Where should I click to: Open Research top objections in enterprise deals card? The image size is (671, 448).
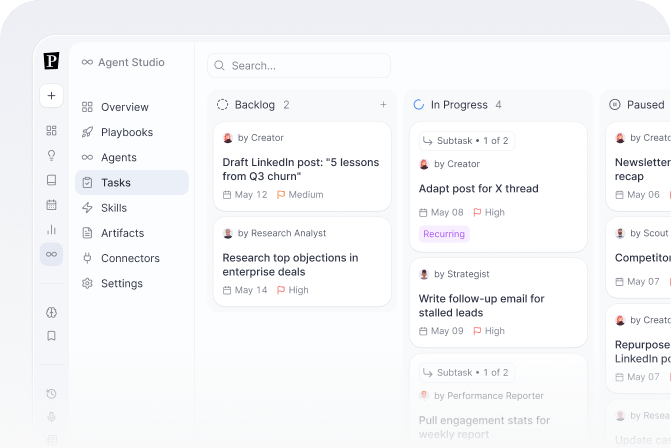302,262
